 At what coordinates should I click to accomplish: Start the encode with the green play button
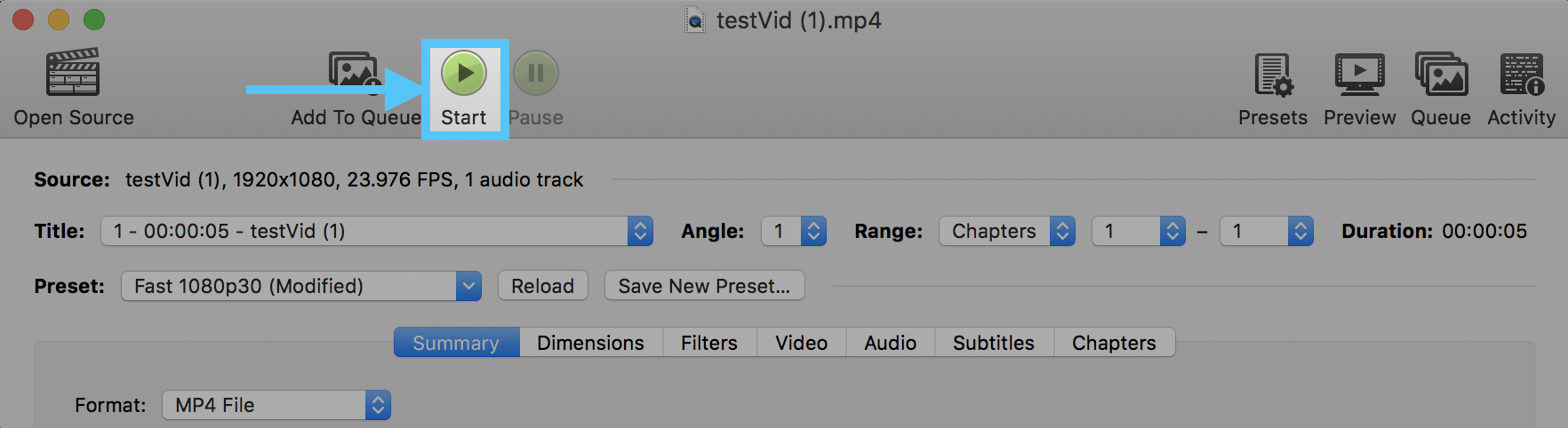click(x=464, y=73)
